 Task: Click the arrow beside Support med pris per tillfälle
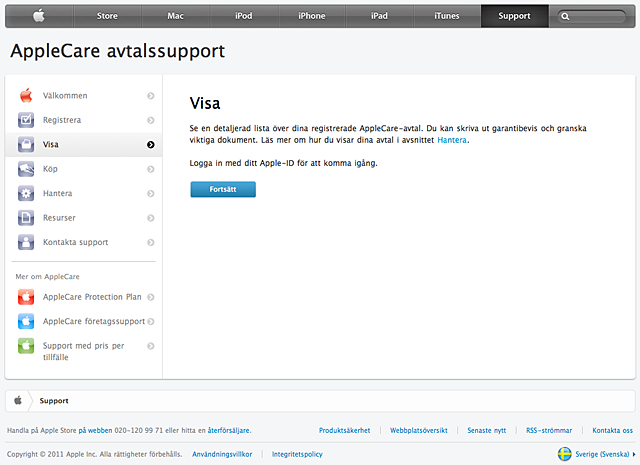click(151, 346)
